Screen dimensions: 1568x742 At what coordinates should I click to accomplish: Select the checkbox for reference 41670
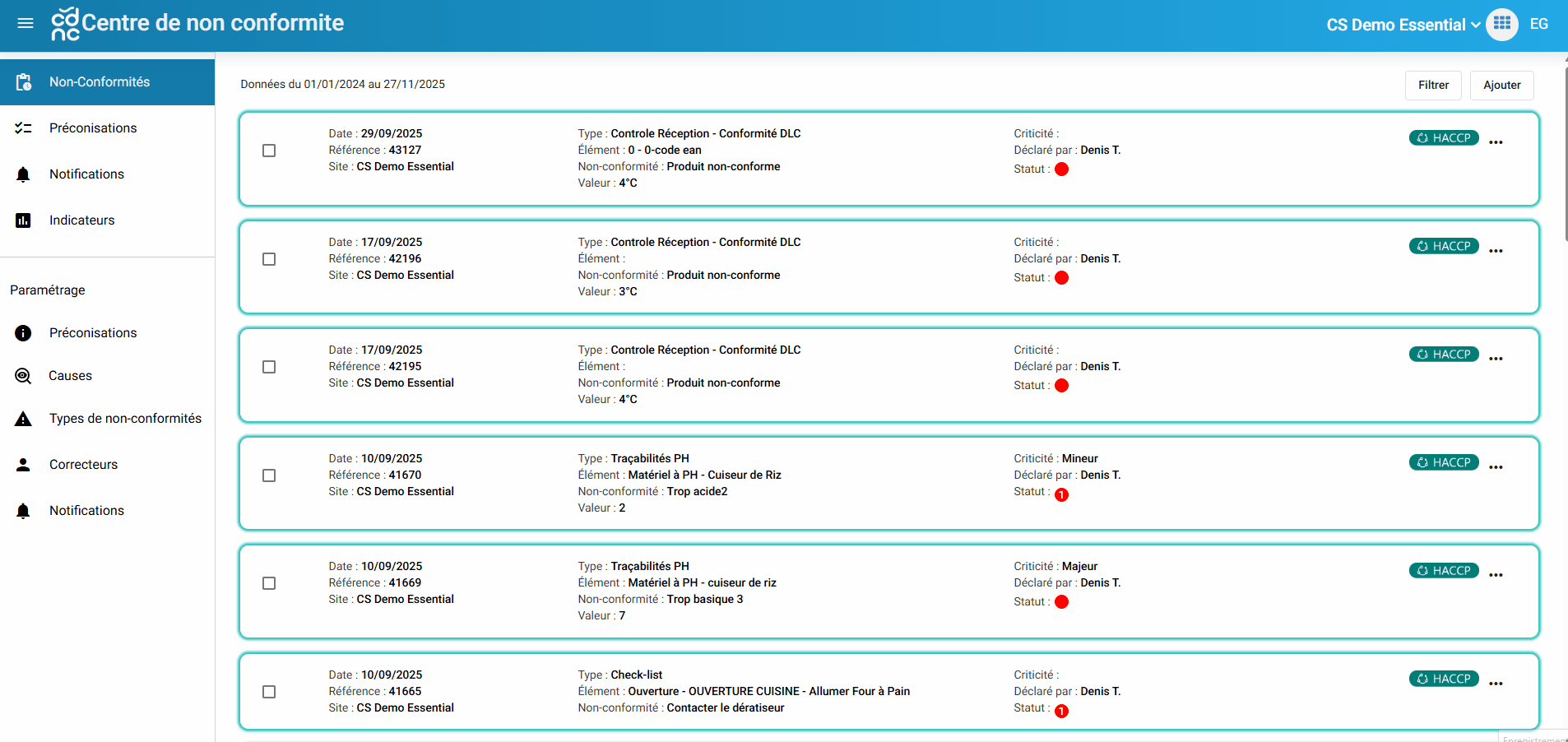click(269, 475)
